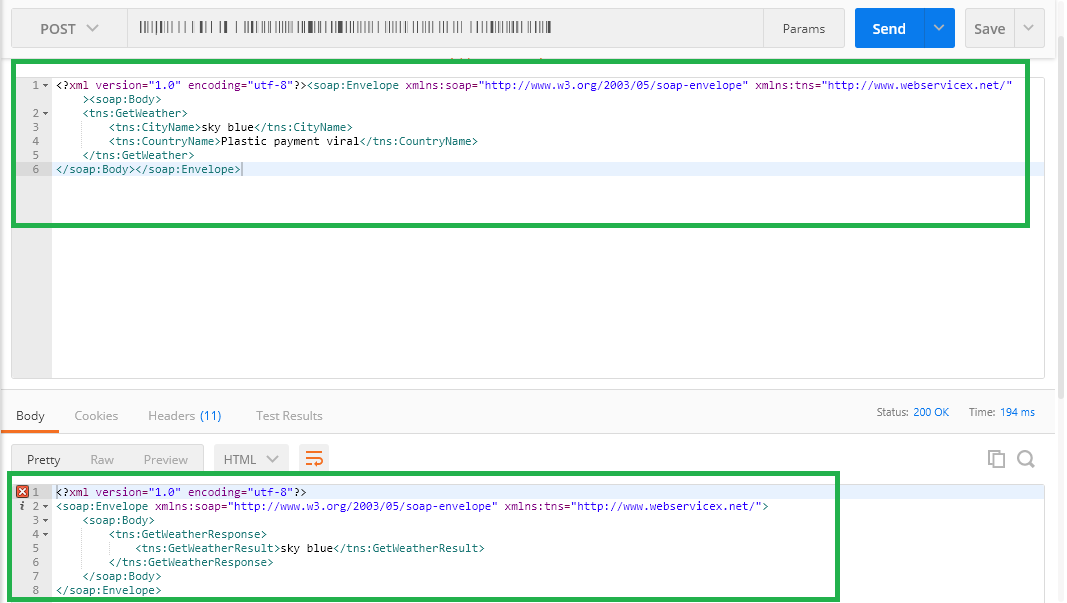Image resolution: width=1067 pixels, height=603 pixels.
Task: Click 'sky blue' in GetWeatherResult line
Action: (x=307, y=548)
